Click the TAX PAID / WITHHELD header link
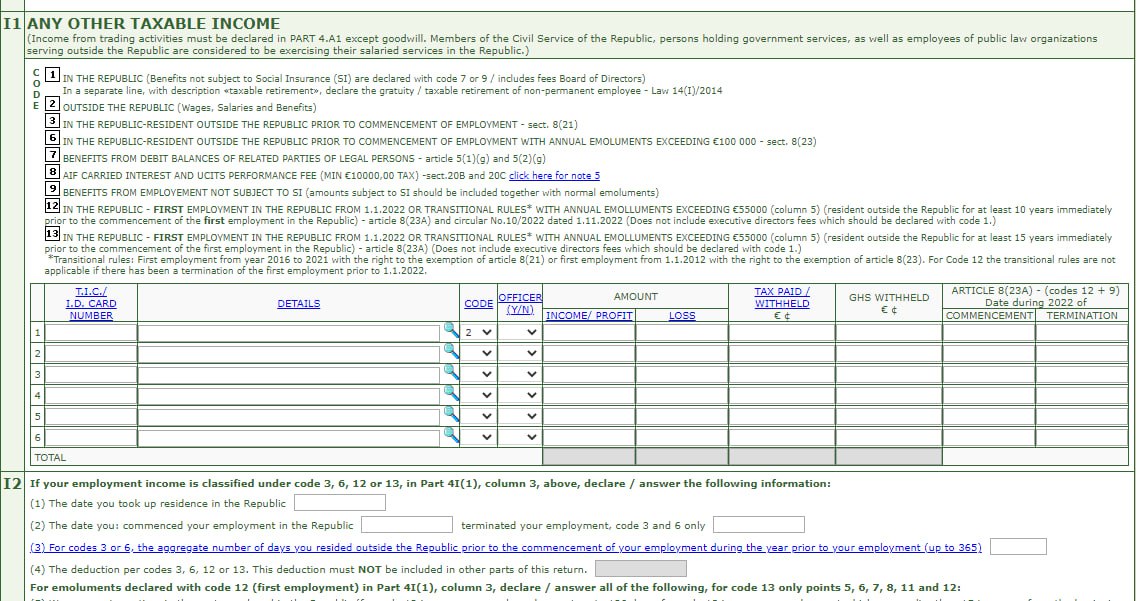 coord(782,297)
